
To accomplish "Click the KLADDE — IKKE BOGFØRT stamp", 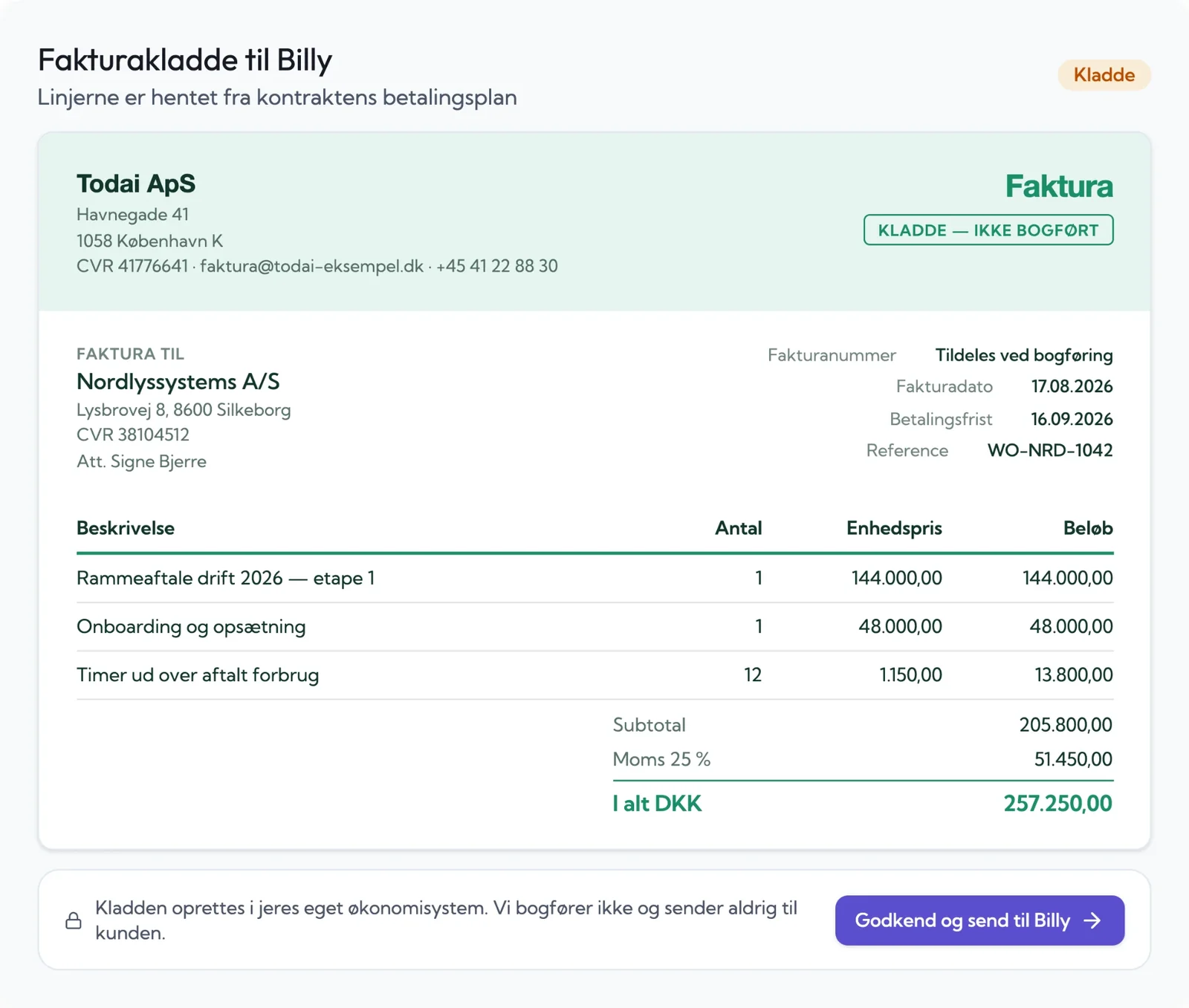I will [x=988, y=230].
